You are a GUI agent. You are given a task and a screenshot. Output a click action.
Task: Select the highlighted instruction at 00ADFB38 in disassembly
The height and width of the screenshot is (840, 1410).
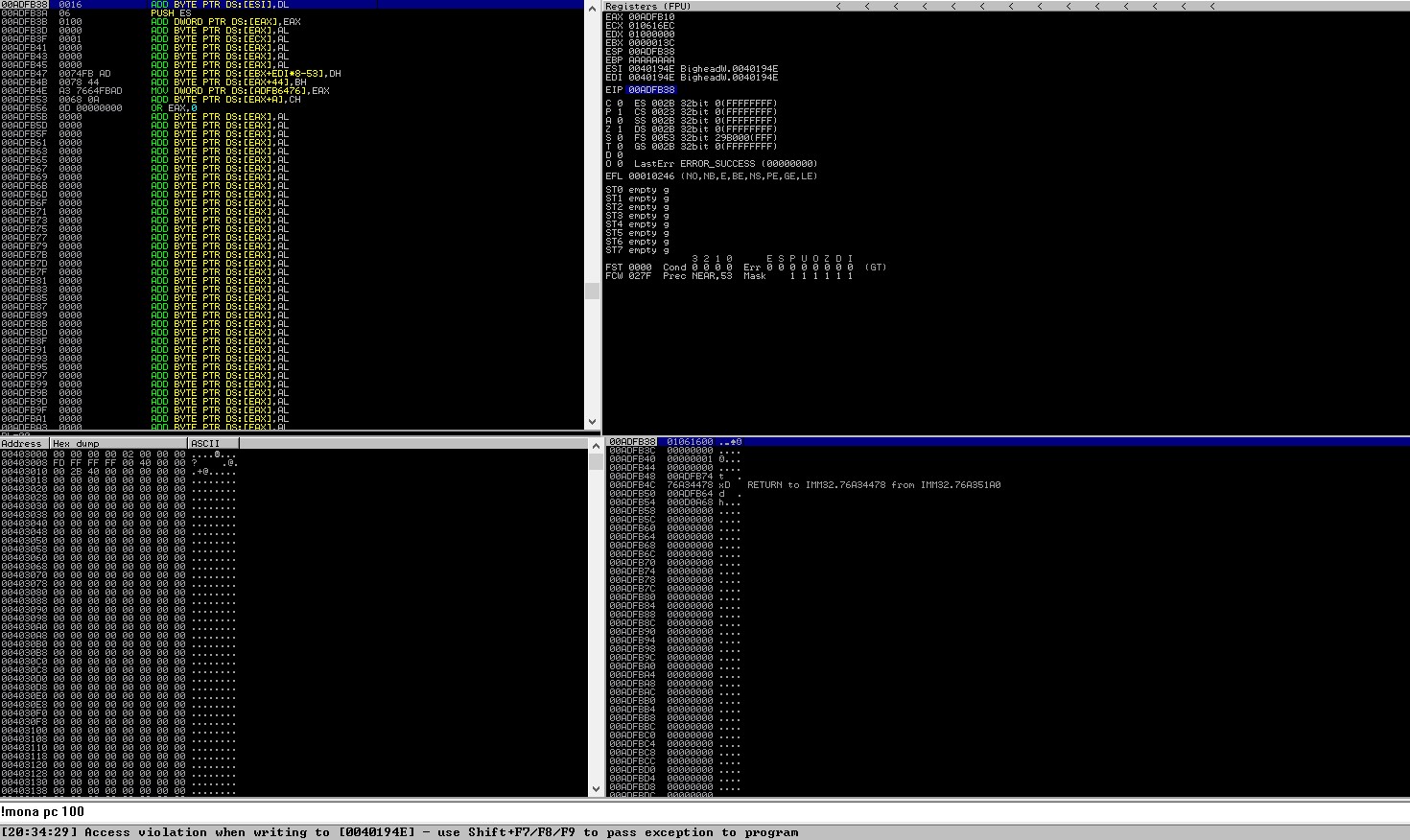click(293, 5)
